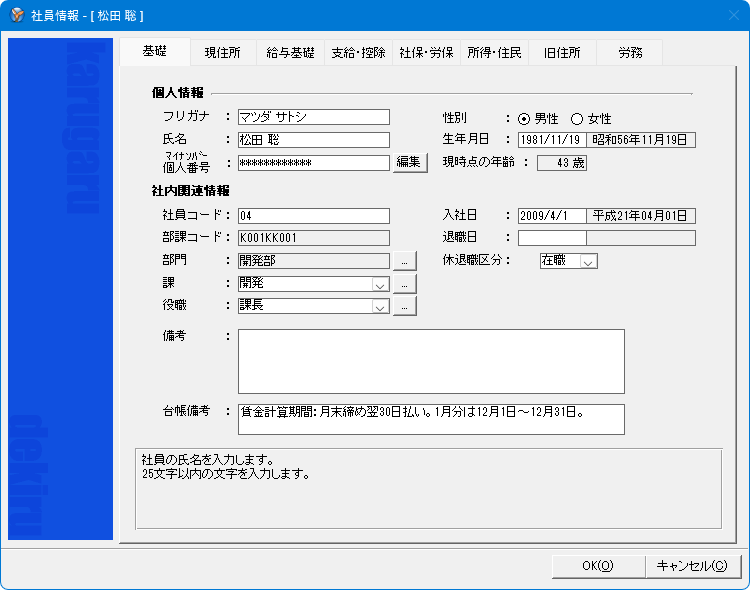Click the browse button next to 部門

(404, 261)
